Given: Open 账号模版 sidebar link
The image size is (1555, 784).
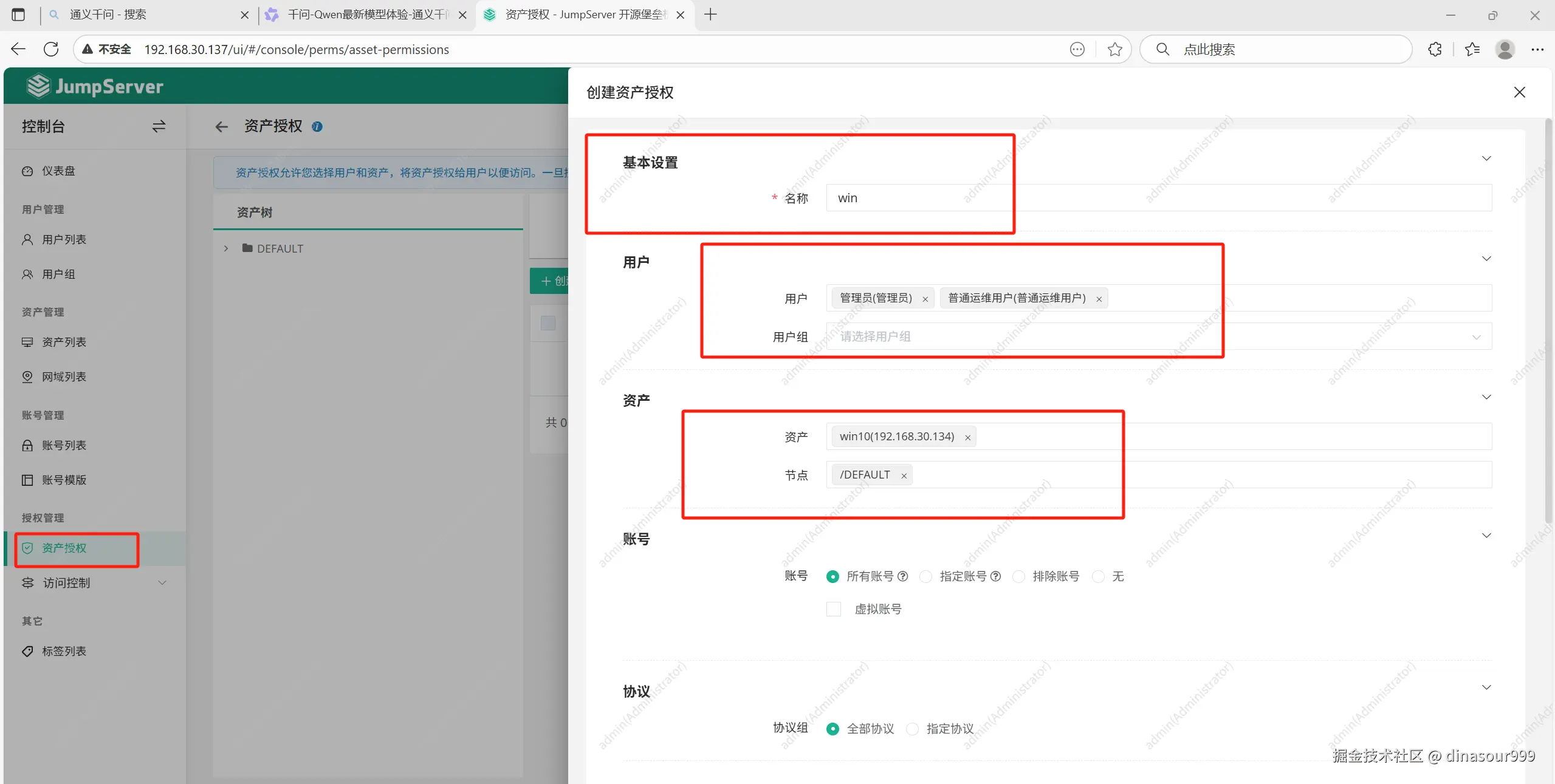Looking at the screenshot, I should [64, 480].
